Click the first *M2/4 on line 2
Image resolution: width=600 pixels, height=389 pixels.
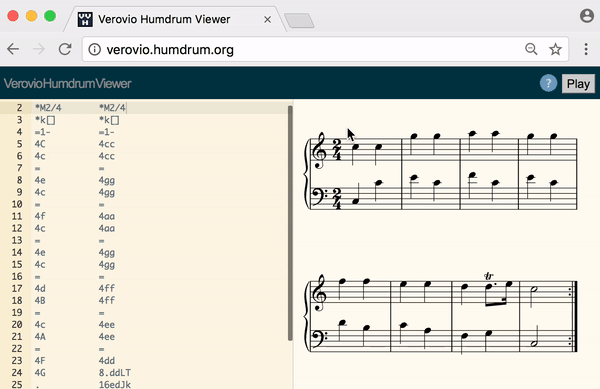point(48,107)
